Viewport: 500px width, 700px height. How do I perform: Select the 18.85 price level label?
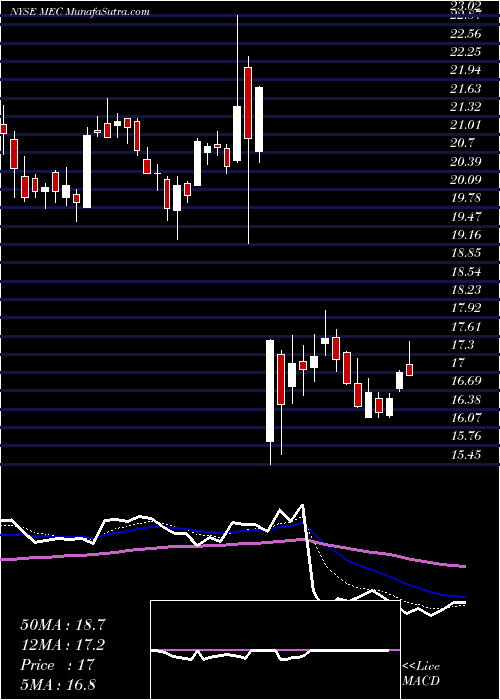click(x=466, y=253)
